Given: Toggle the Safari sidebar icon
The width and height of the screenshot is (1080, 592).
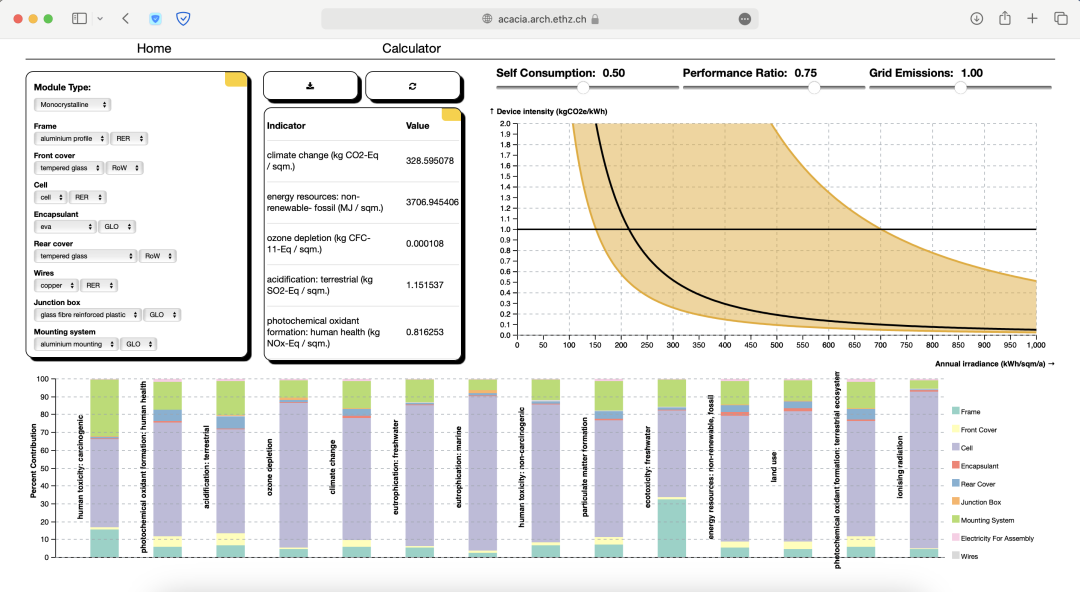Looking at the screenshot, I should pos(79,19).
